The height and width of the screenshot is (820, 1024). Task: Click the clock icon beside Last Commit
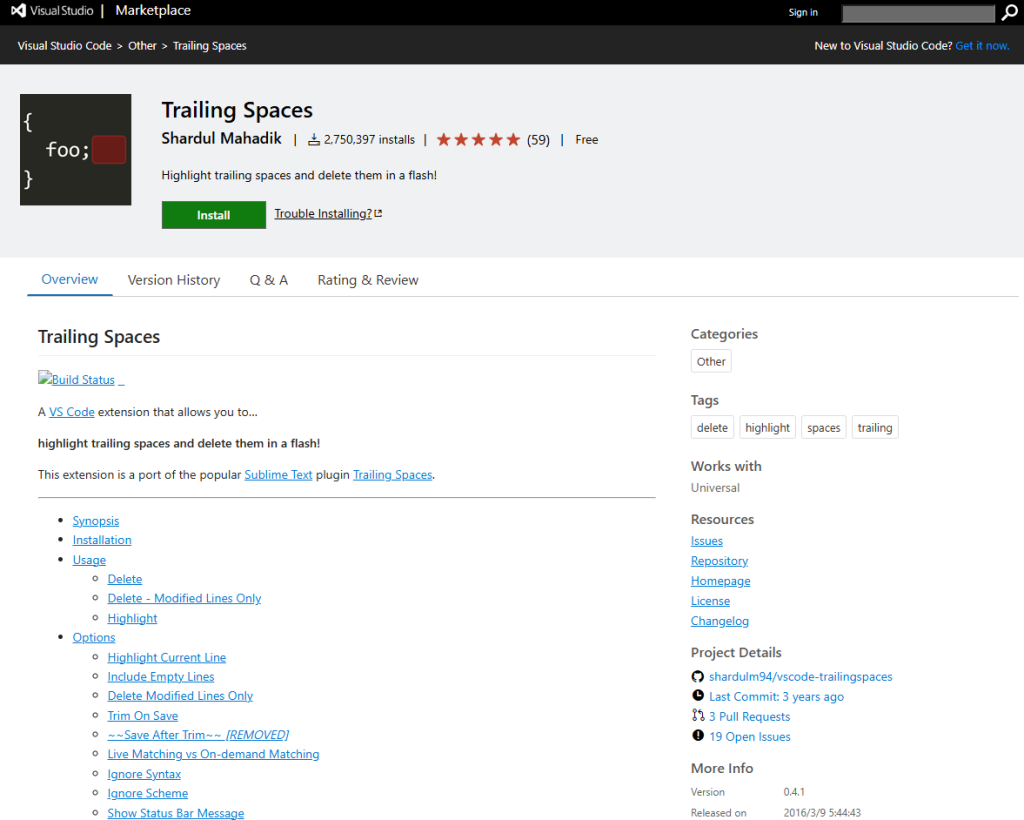[x=697, y=695]
